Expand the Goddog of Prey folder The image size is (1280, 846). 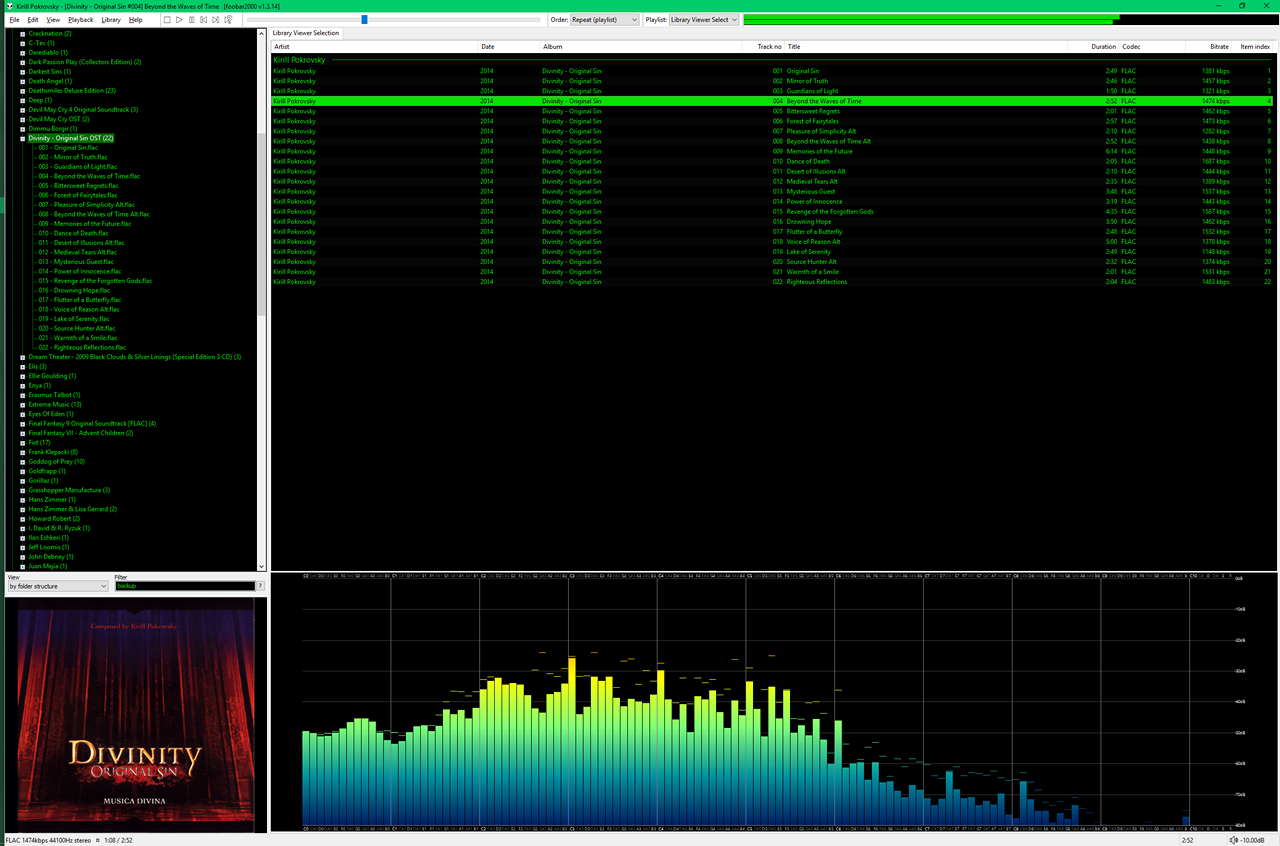coord(22,462)
